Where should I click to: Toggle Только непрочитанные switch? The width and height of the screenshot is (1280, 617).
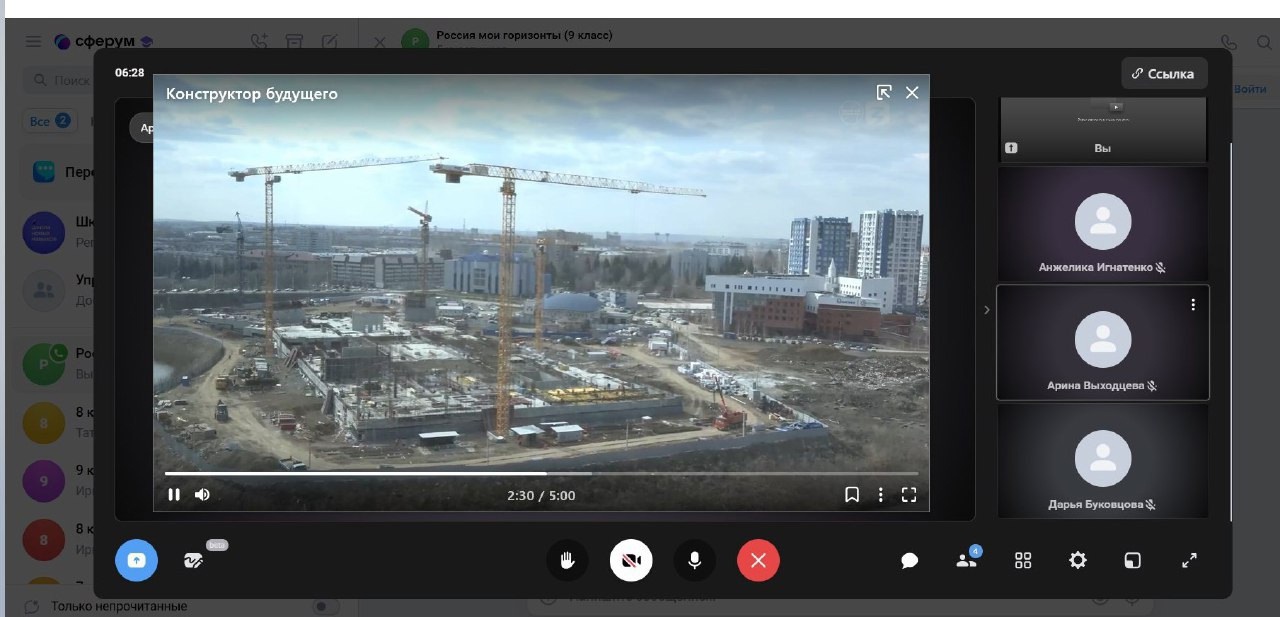(x=326, y=606)
